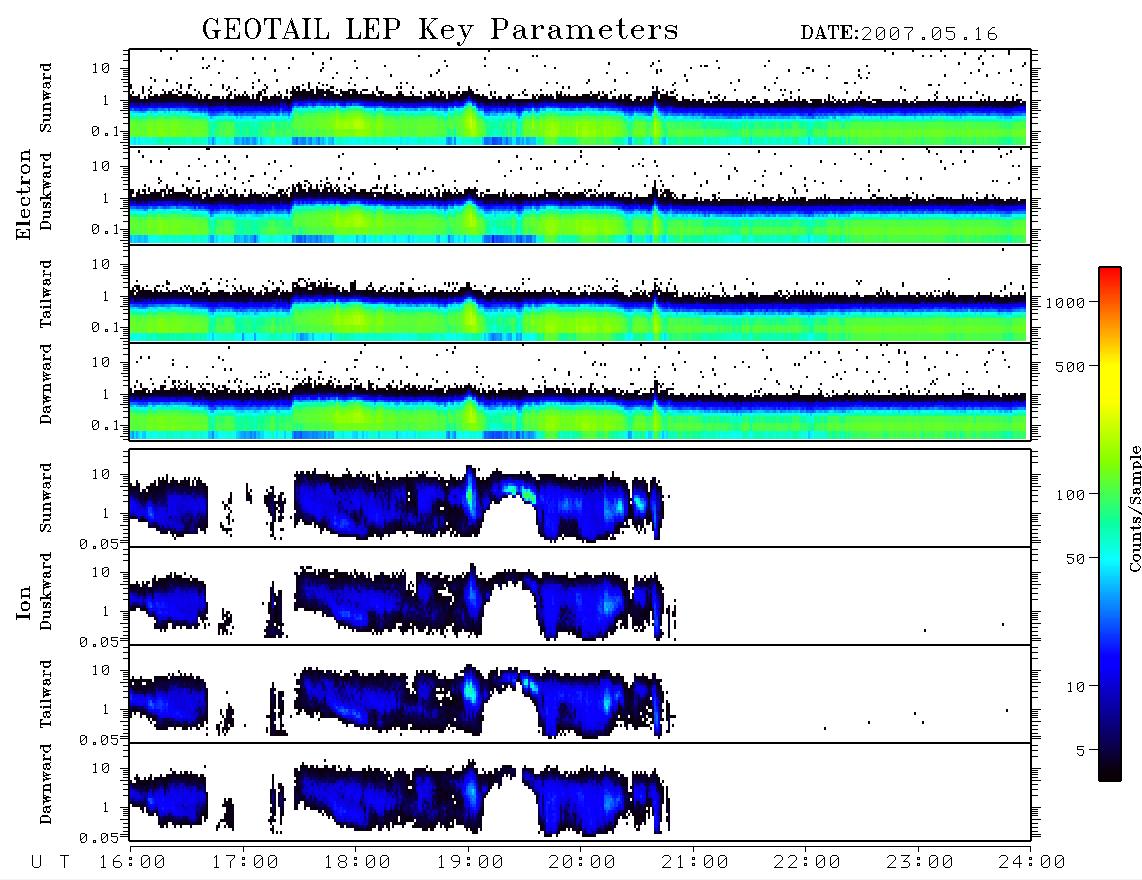Viewport: 1142px width, 880px height.
Task: Click inside the Ion Dawnward spectrogram panel
Action: coord(580,792)
